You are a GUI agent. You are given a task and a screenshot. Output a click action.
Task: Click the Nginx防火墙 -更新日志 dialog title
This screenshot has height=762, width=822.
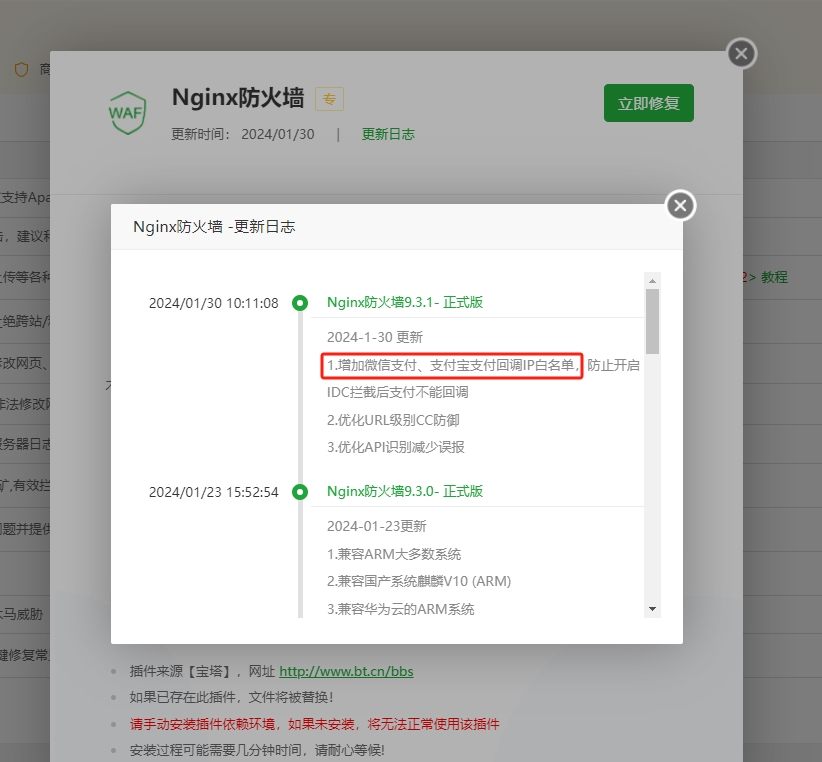click(214, 226)
